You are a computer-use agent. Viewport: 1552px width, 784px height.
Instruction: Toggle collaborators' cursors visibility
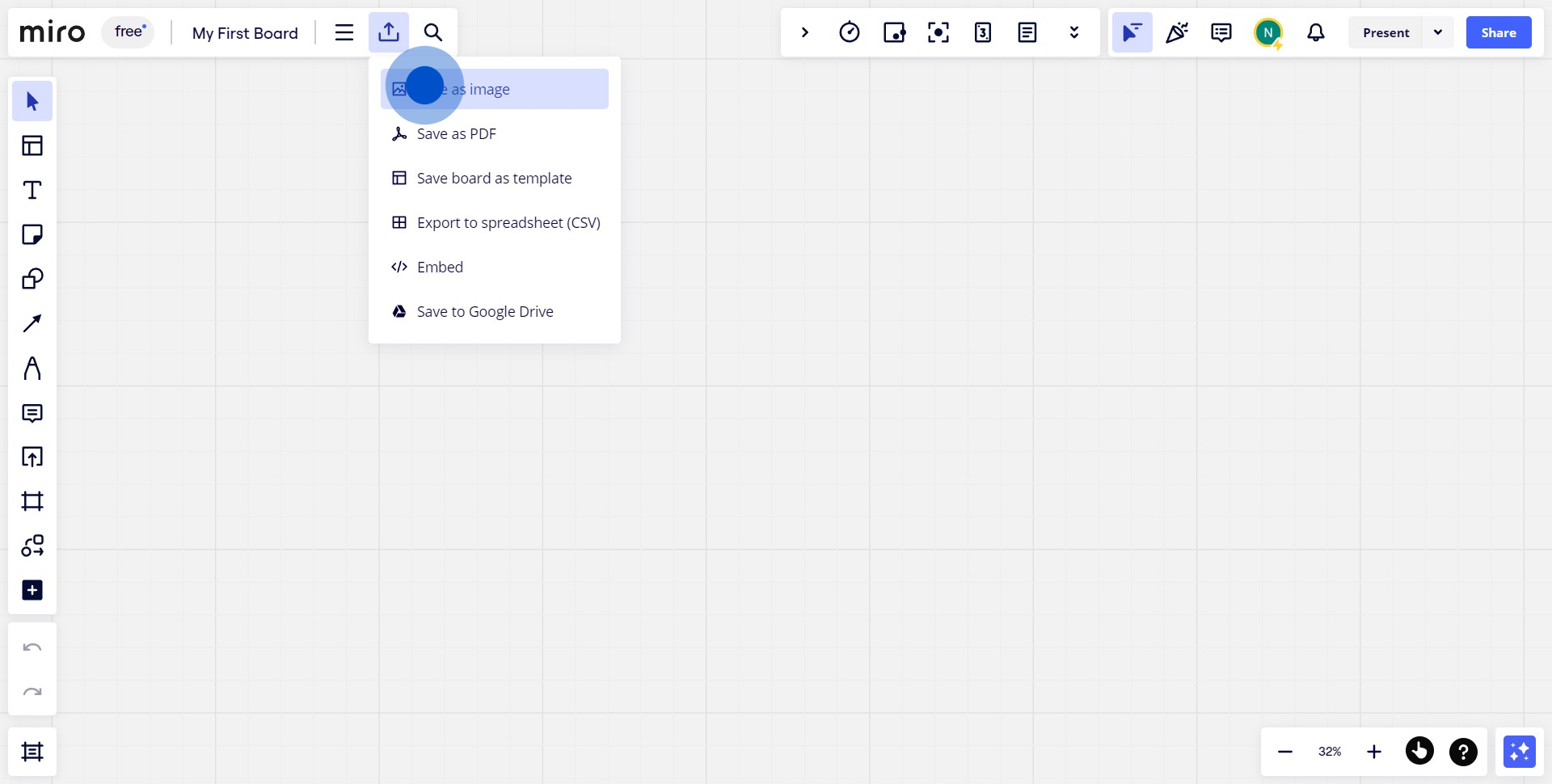pyautogui.click(x=1132, y=32)
